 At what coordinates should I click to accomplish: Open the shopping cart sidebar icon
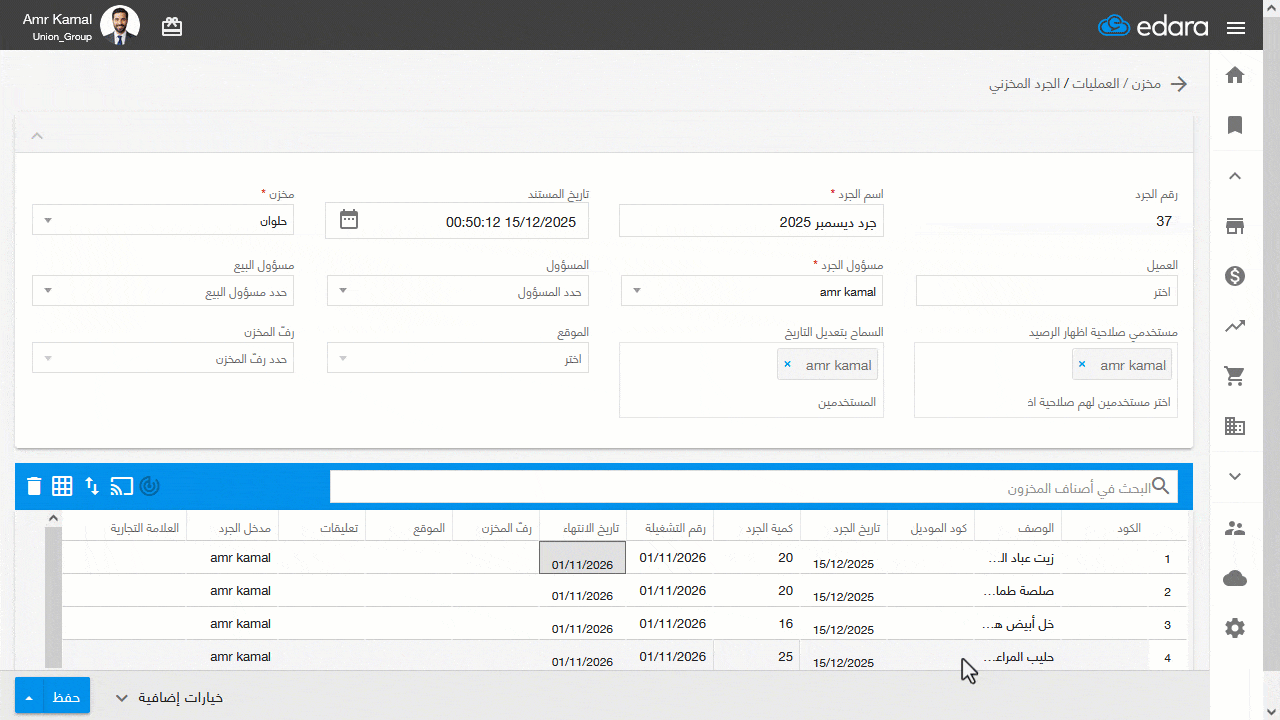(1235, 376)
